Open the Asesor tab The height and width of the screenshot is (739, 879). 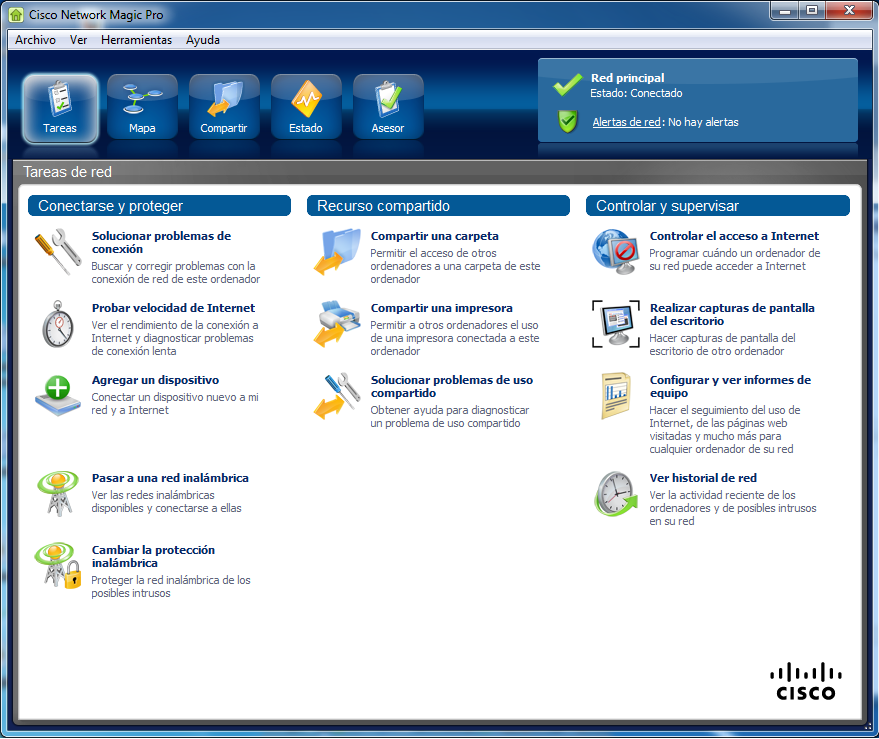387,108
